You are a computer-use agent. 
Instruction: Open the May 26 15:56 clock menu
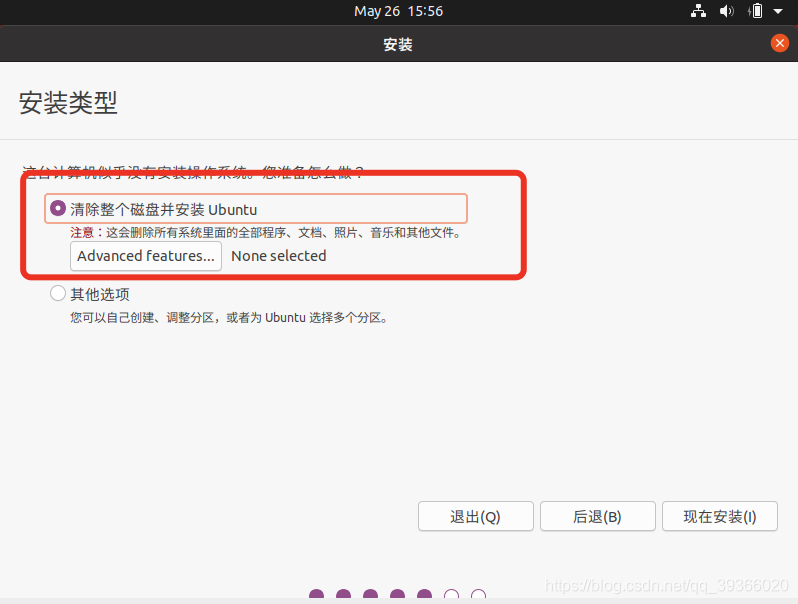point(398,11)
